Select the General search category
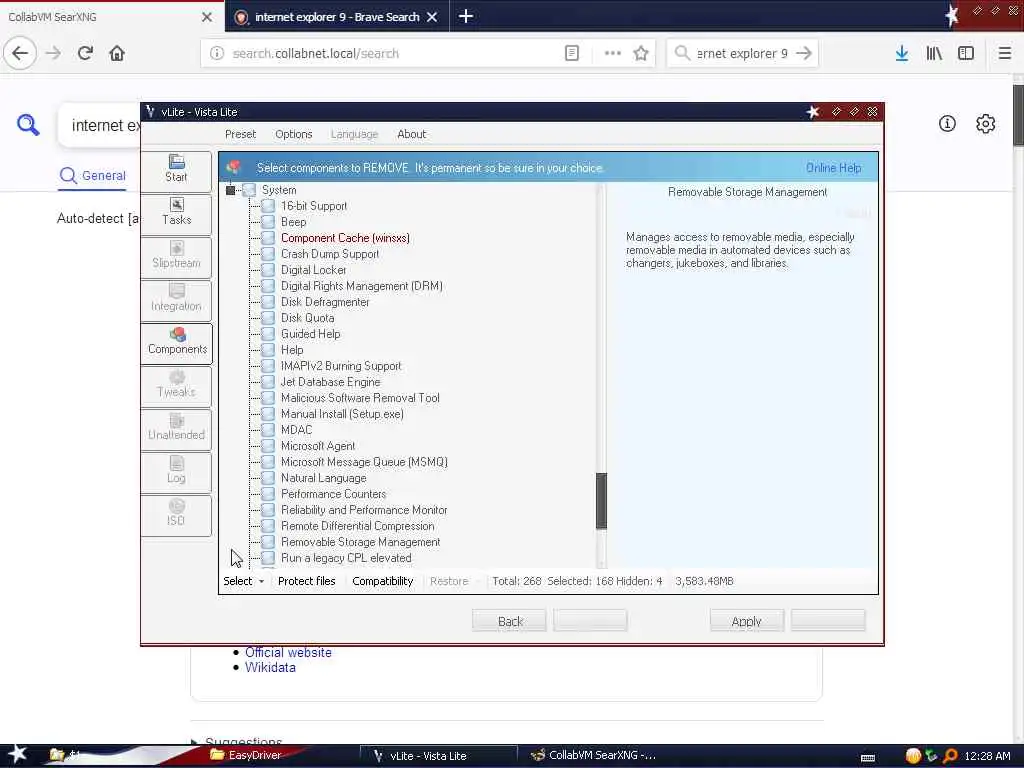 point(92,176)
